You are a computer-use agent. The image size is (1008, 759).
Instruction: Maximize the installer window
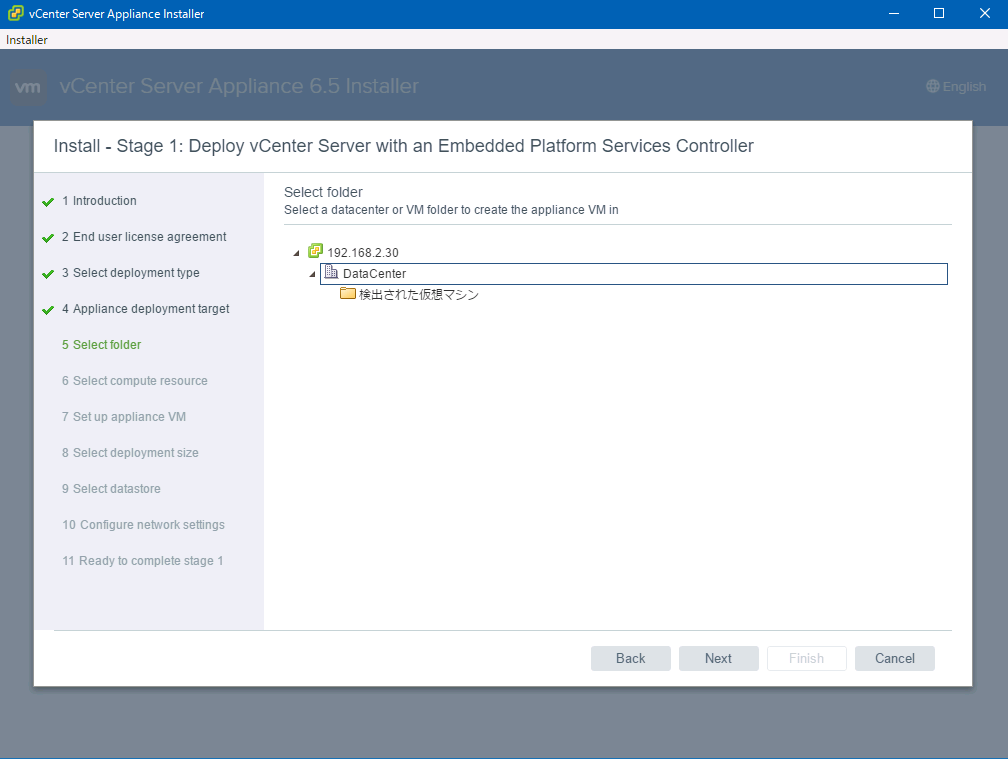(939, 13)
